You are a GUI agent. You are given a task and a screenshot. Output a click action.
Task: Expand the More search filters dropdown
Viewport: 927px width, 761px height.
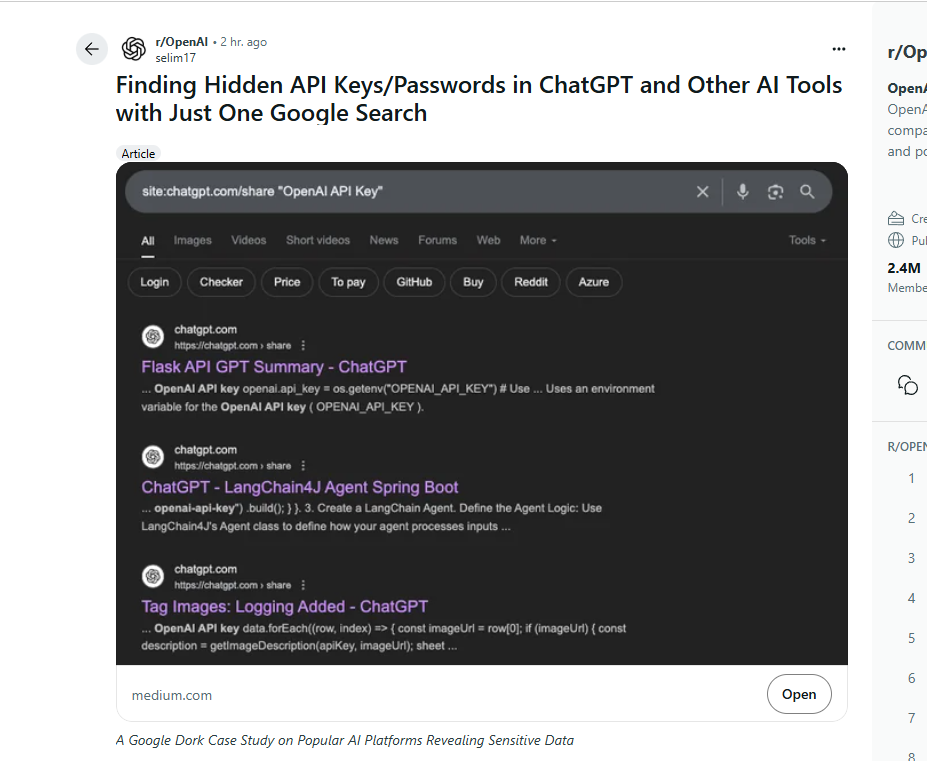pyautogui.click(x=538, y=241)
